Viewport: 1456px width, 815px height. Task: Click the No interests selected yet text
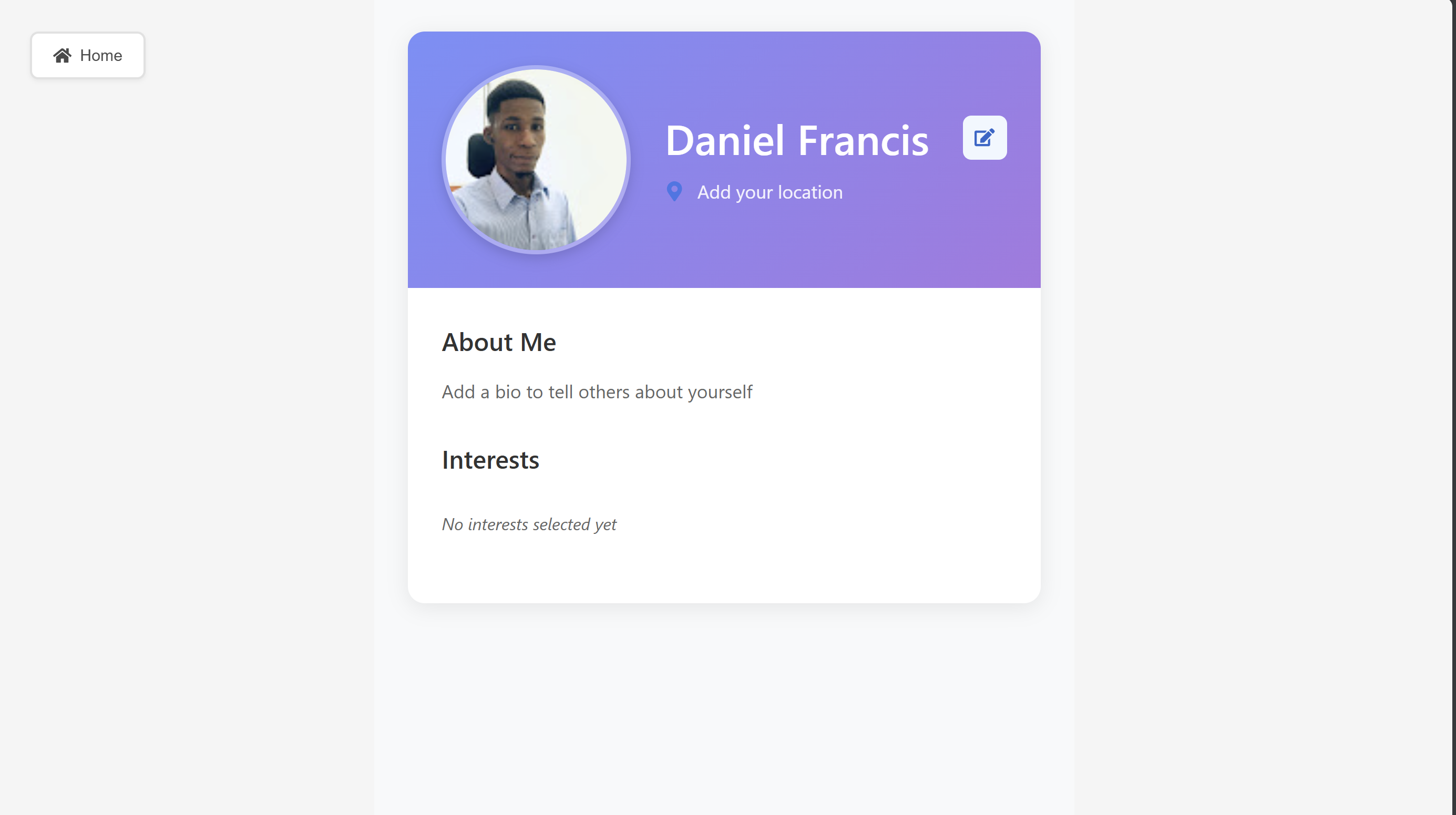528,524
